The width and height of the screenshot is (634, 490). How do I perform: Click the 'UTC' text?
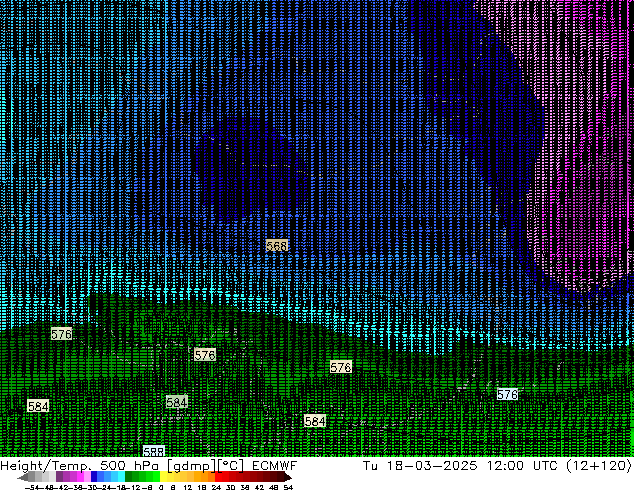(x=545, y=465)
